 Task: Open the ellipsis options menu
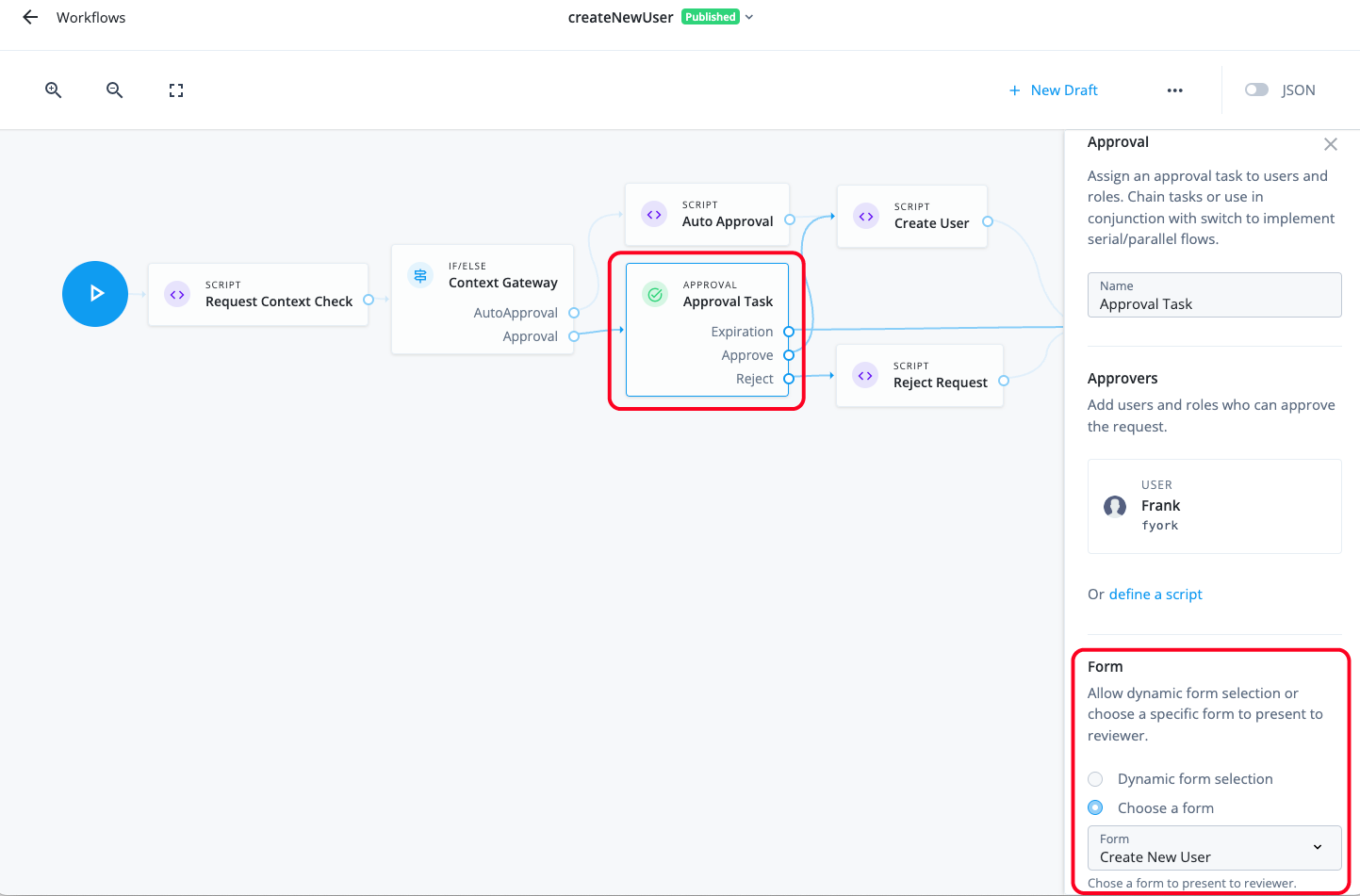point(1174,90)
